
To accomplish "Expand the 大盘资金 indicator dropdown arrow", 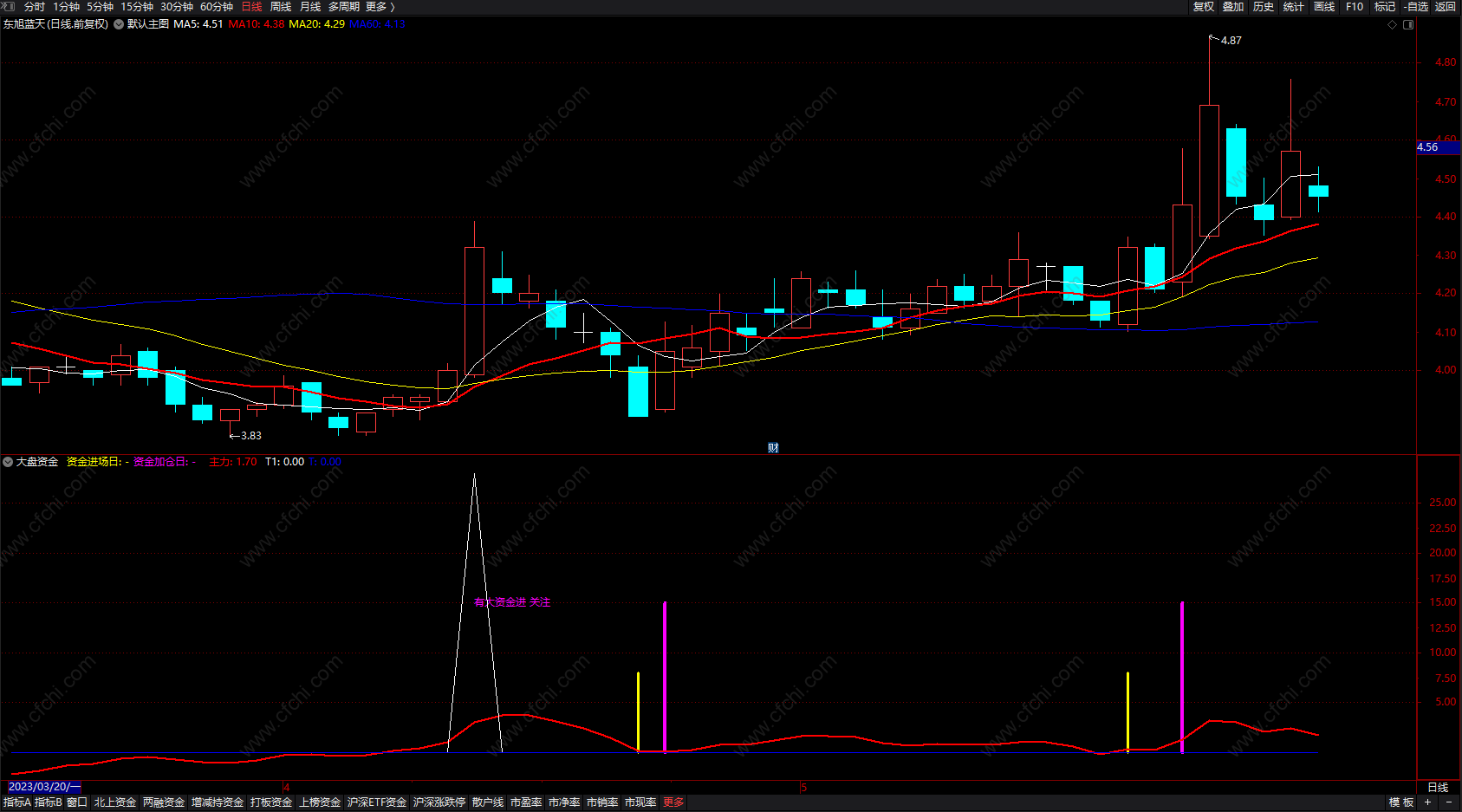I will [x=8, y=462].
